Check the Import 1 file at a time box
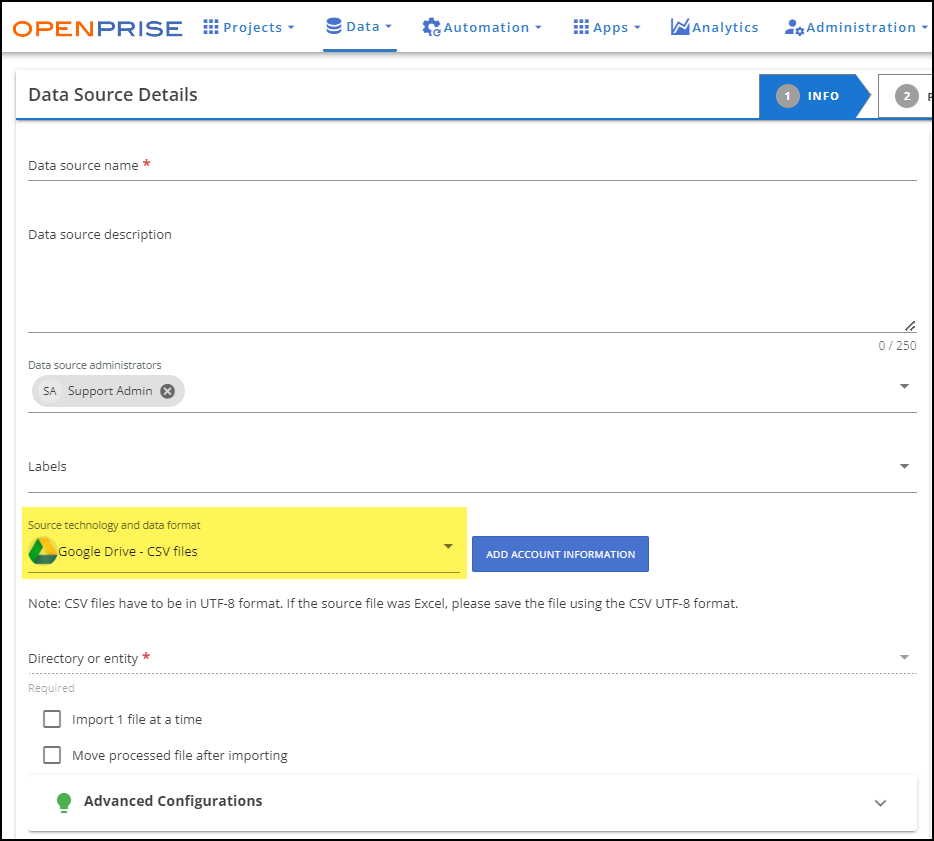Image resolution: width=934 pixels, height=841 pixels. tap(51, 719)
